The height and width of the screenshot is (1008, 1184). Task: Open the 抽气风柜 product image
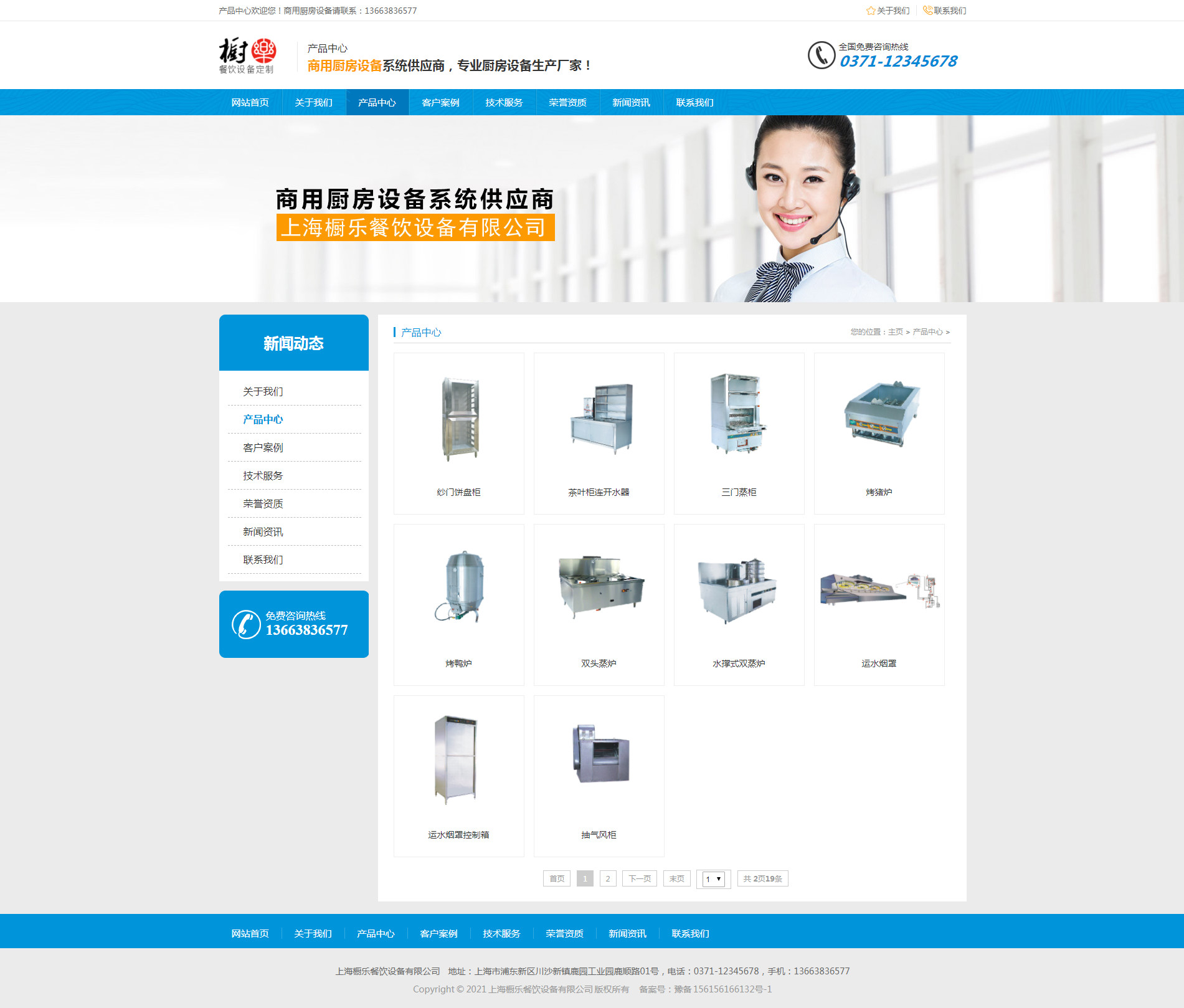point(599,754)
